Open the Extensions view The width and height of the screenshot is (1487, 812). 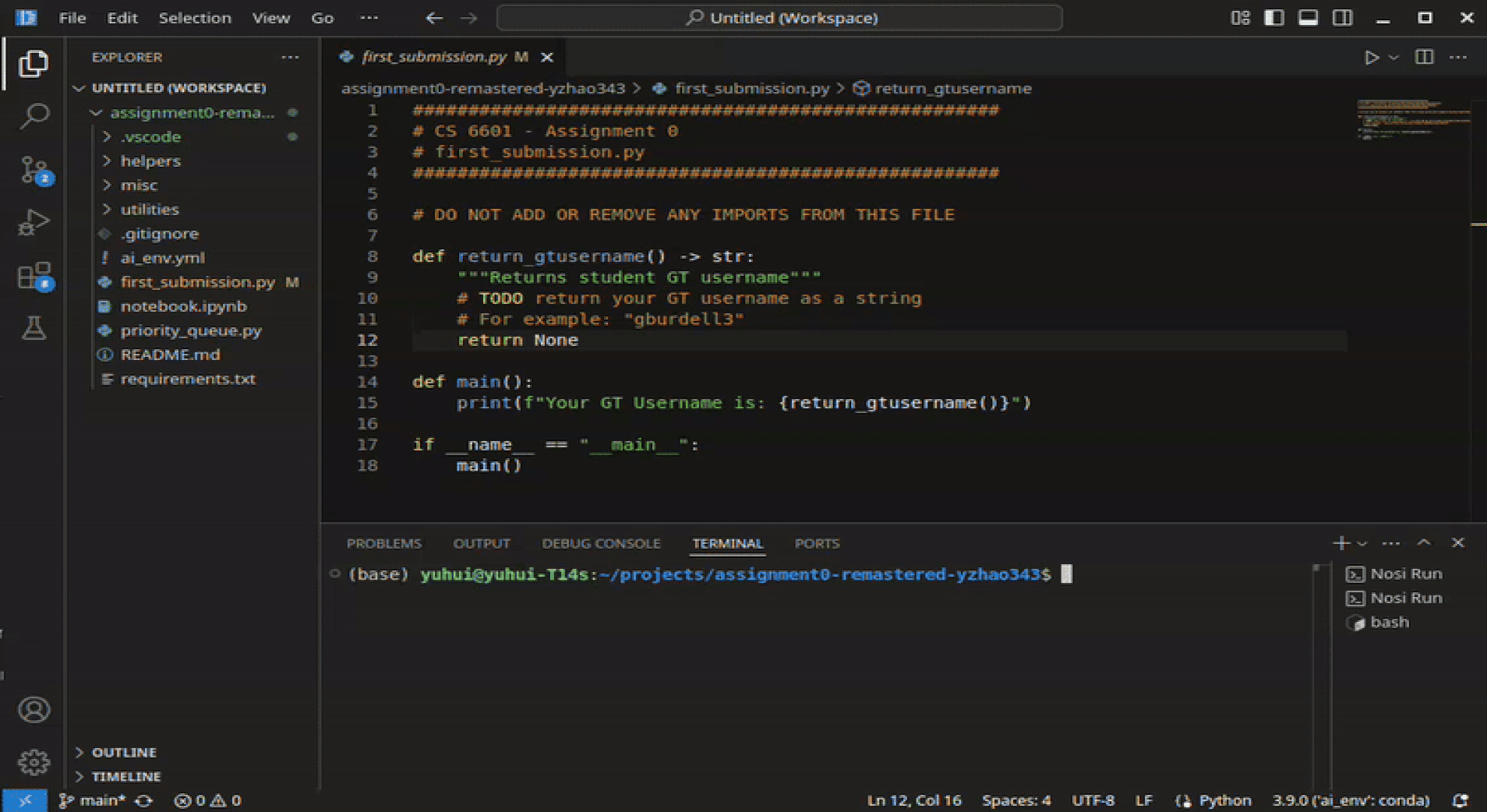tap(34, 276)
